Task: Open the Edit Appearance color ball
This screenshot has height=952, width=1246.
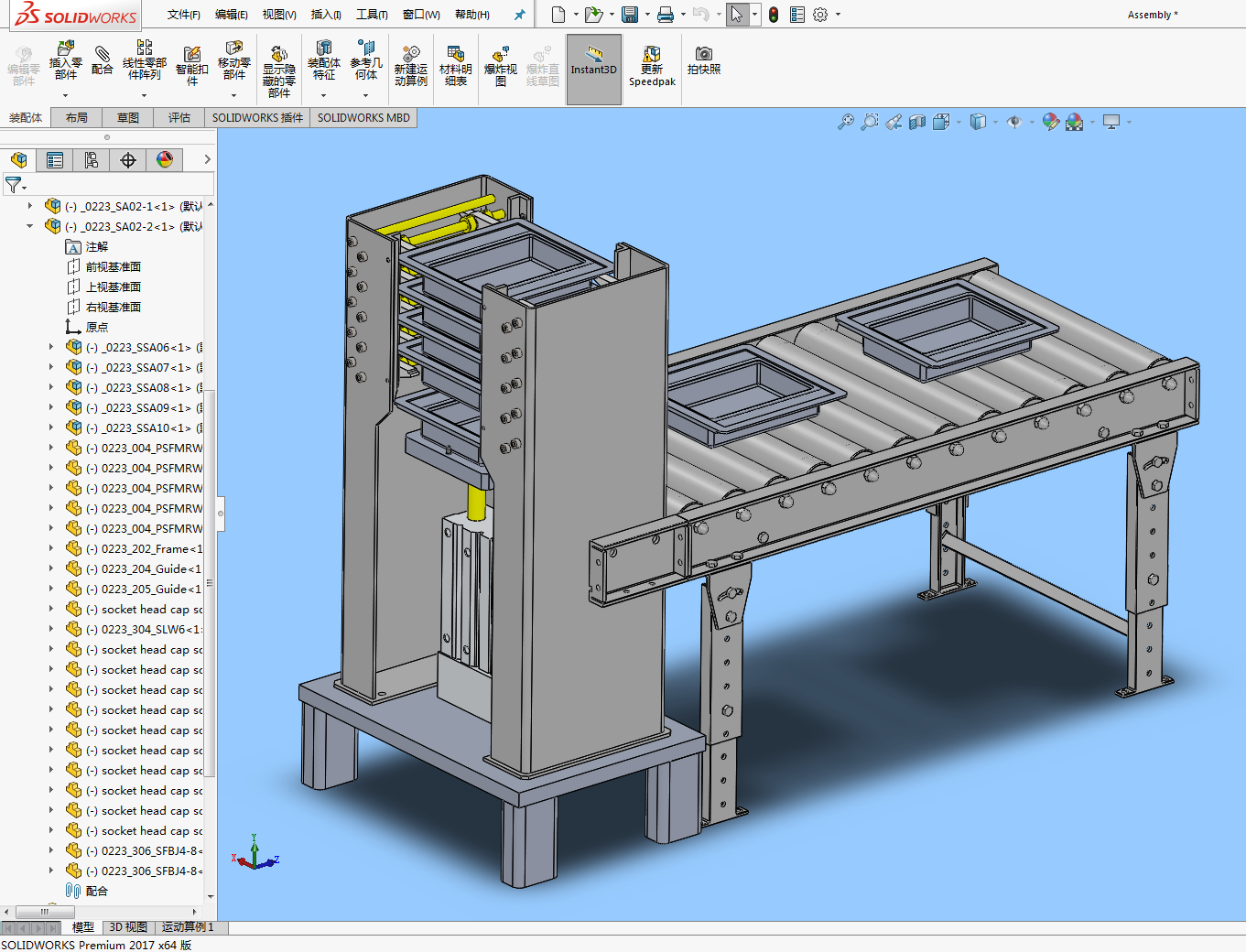Action: pos(1050,122)
